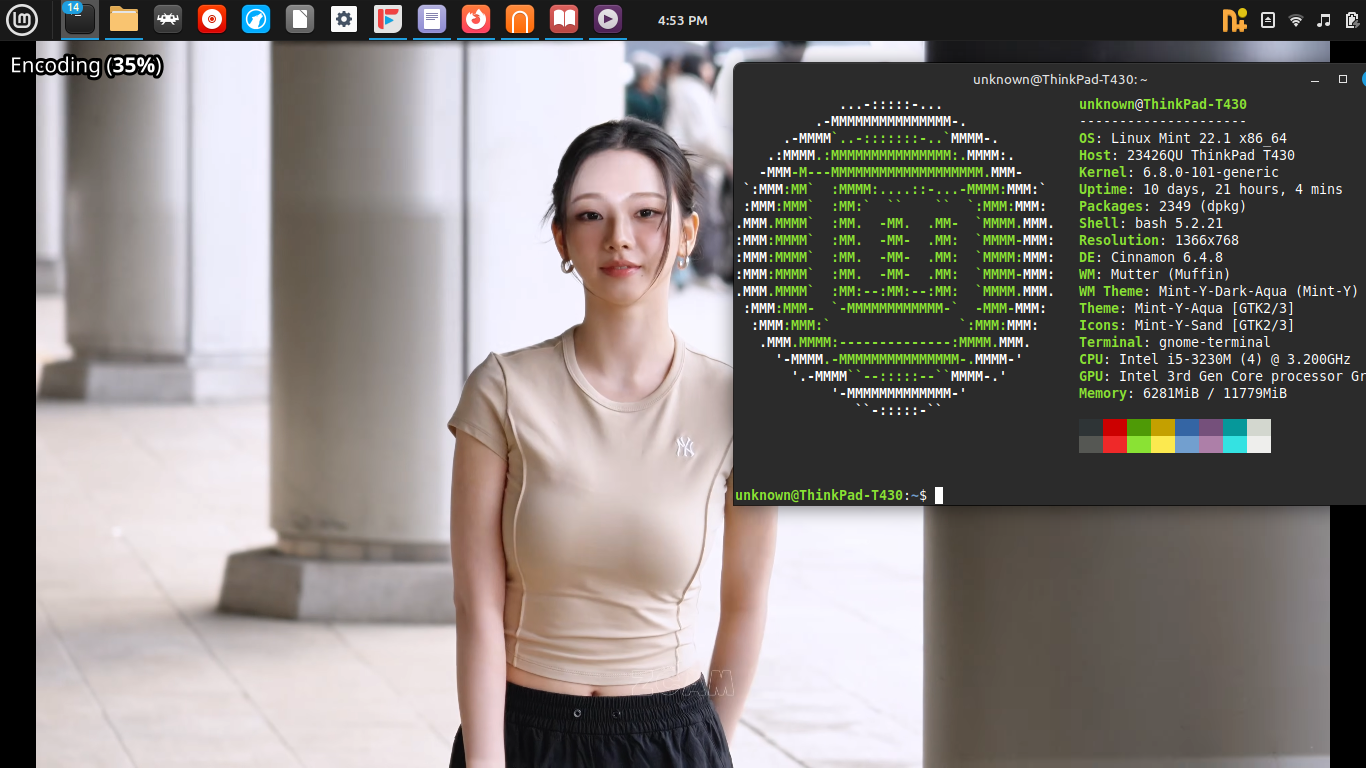Launch the blue wolf browser icon
This screenshot has width=1366, height=768.
coord(256,19)
